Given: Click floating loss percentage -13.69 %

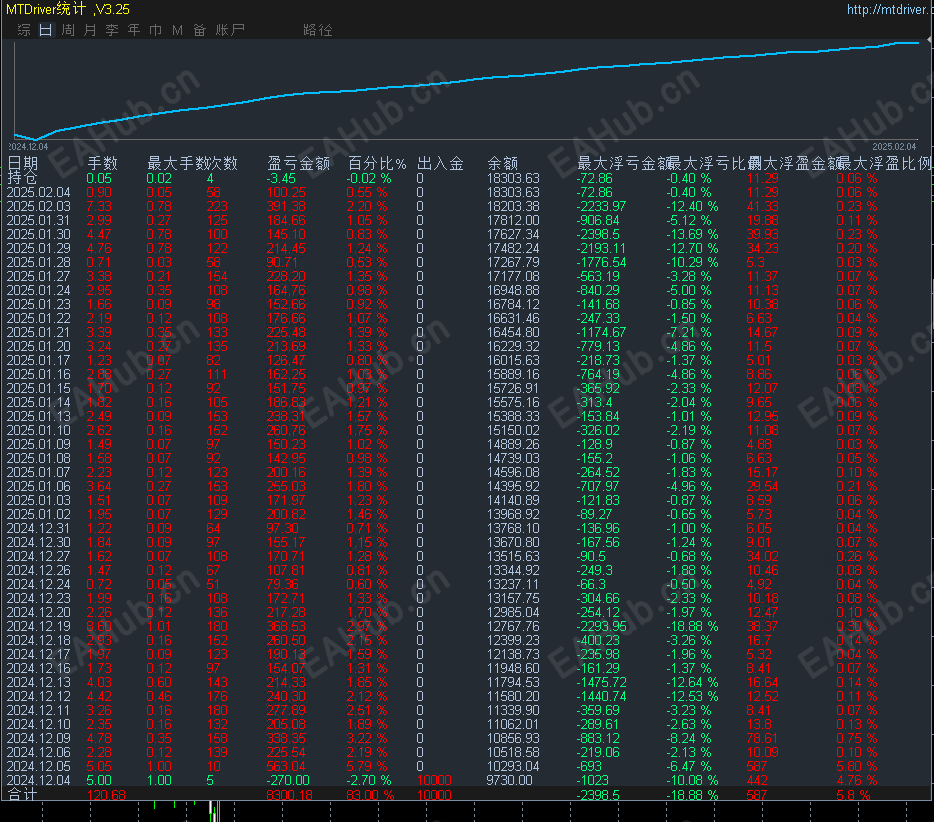Looking at the screenshot, I should click(x=692, y=234).
